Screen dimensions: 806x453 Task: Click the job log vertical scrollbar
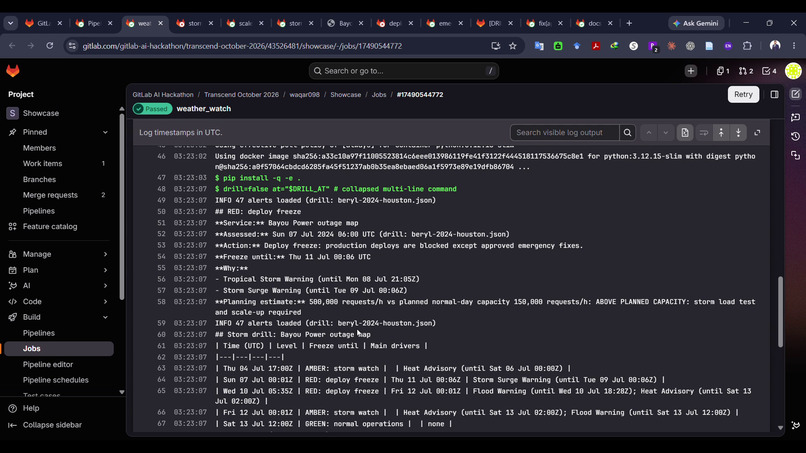[x=780, y=312]
